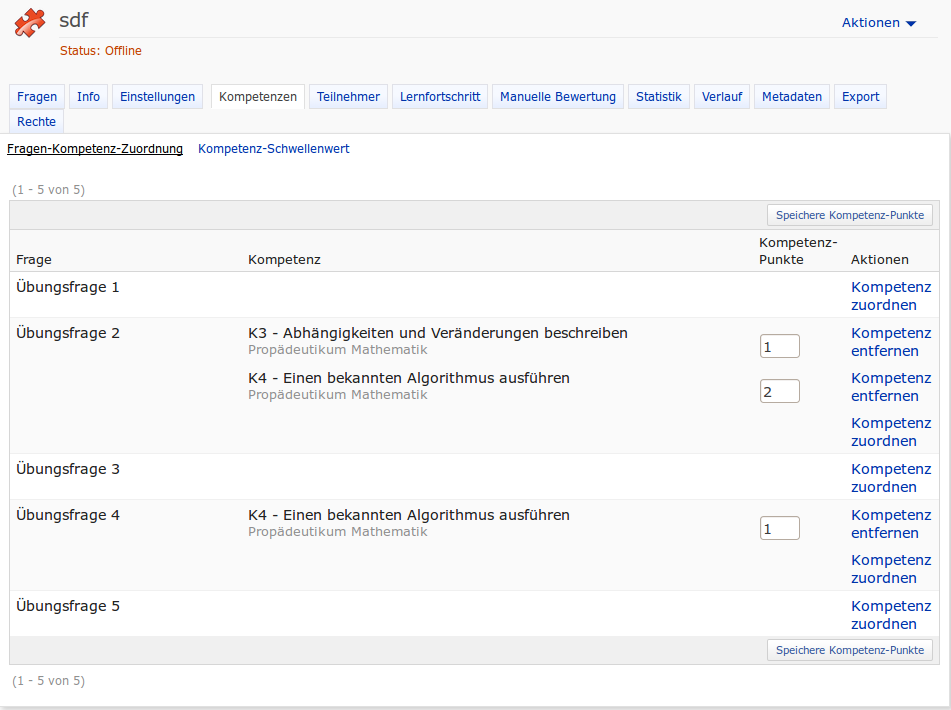Go to the Lernfortschritt tab
Viewport: 951px width, 710px height.
click(x=440, y=97)
